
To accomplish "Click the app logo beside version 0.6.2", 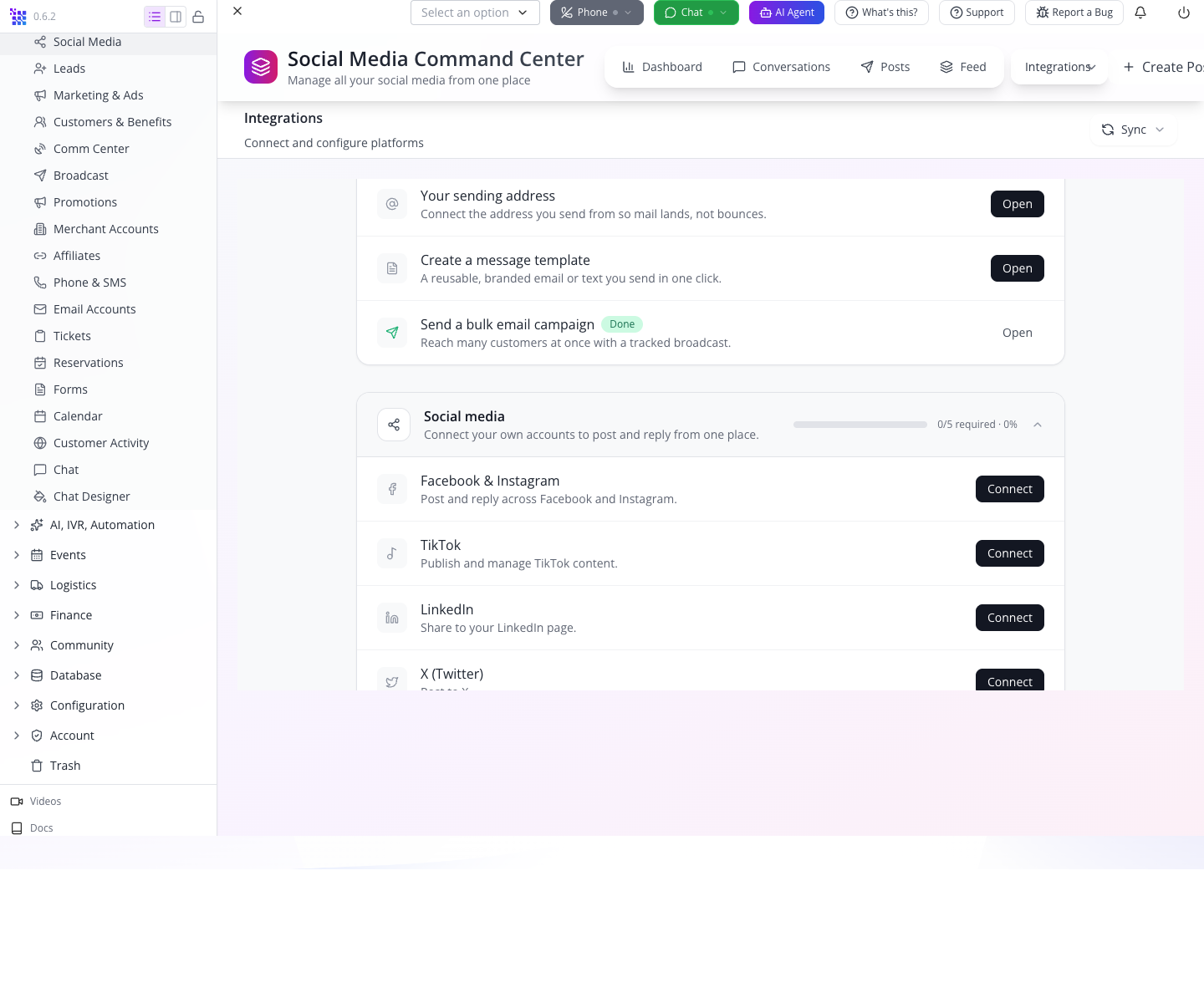I will click(x=18, y=16).
